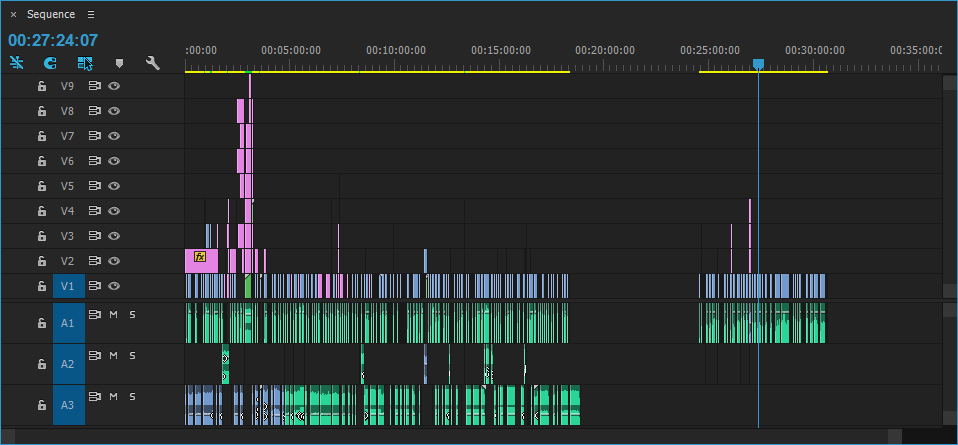
Task: Select the V2 track label
Action: tap(67, 261)
